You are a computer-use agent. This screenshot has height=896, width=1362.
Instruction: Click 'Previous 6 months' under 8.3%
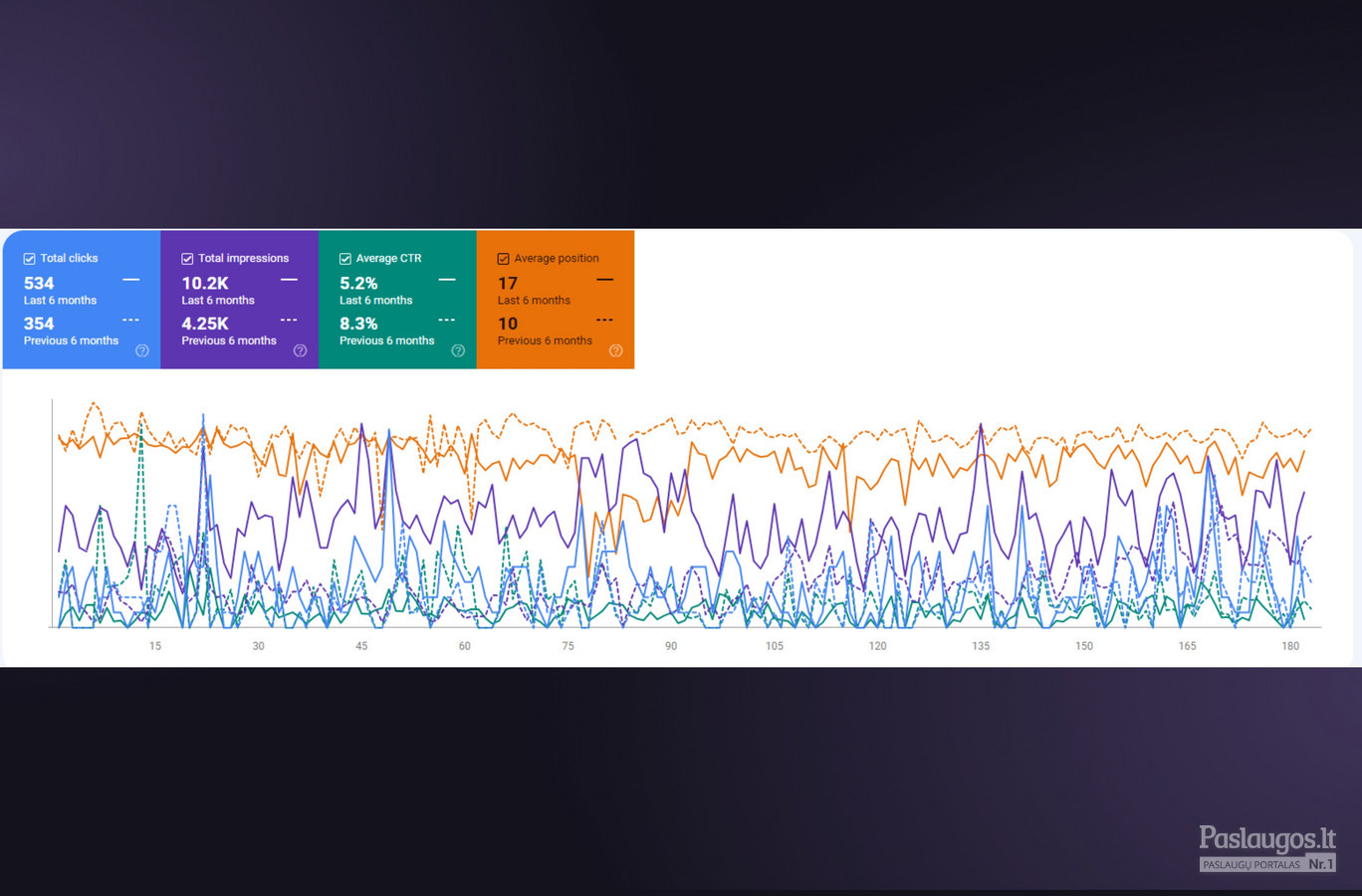[x=387, y=340]
